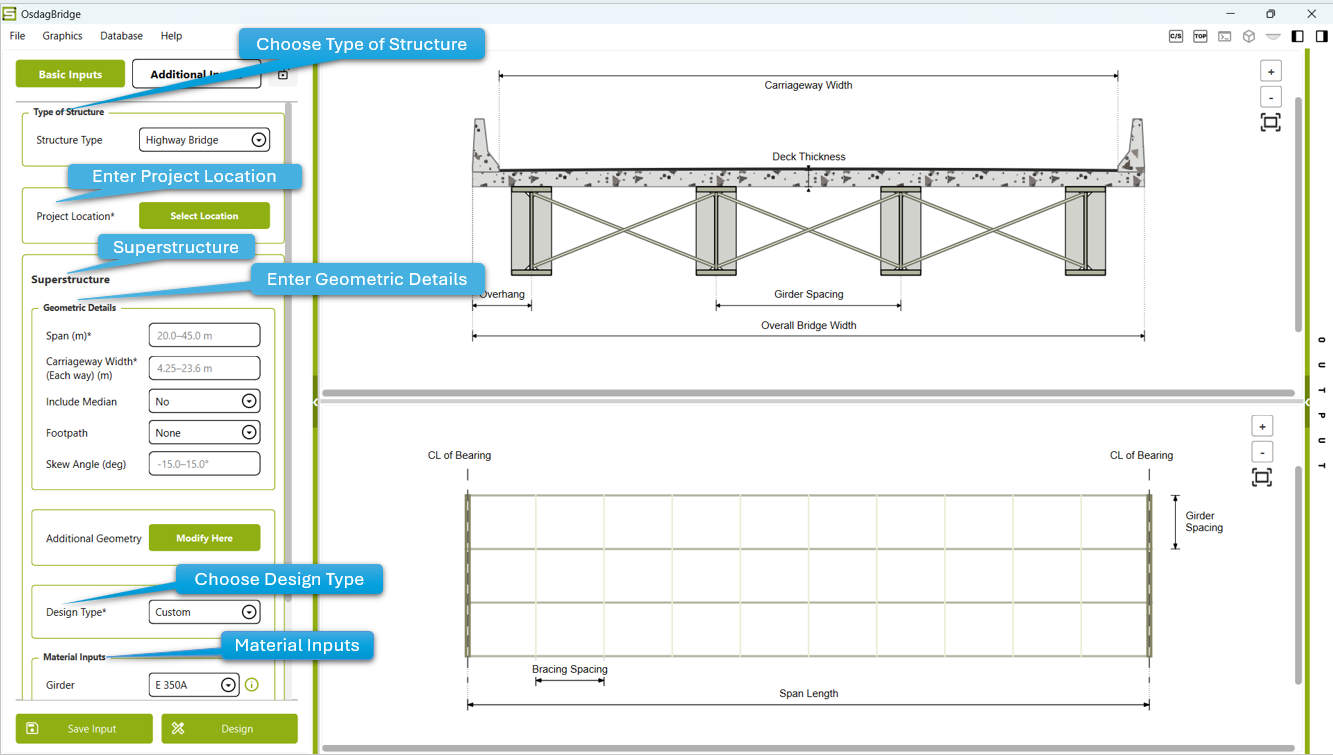
Task: Maximize the OsdagBridge window
Action: pyautogui.click(x=1270, y=14)
